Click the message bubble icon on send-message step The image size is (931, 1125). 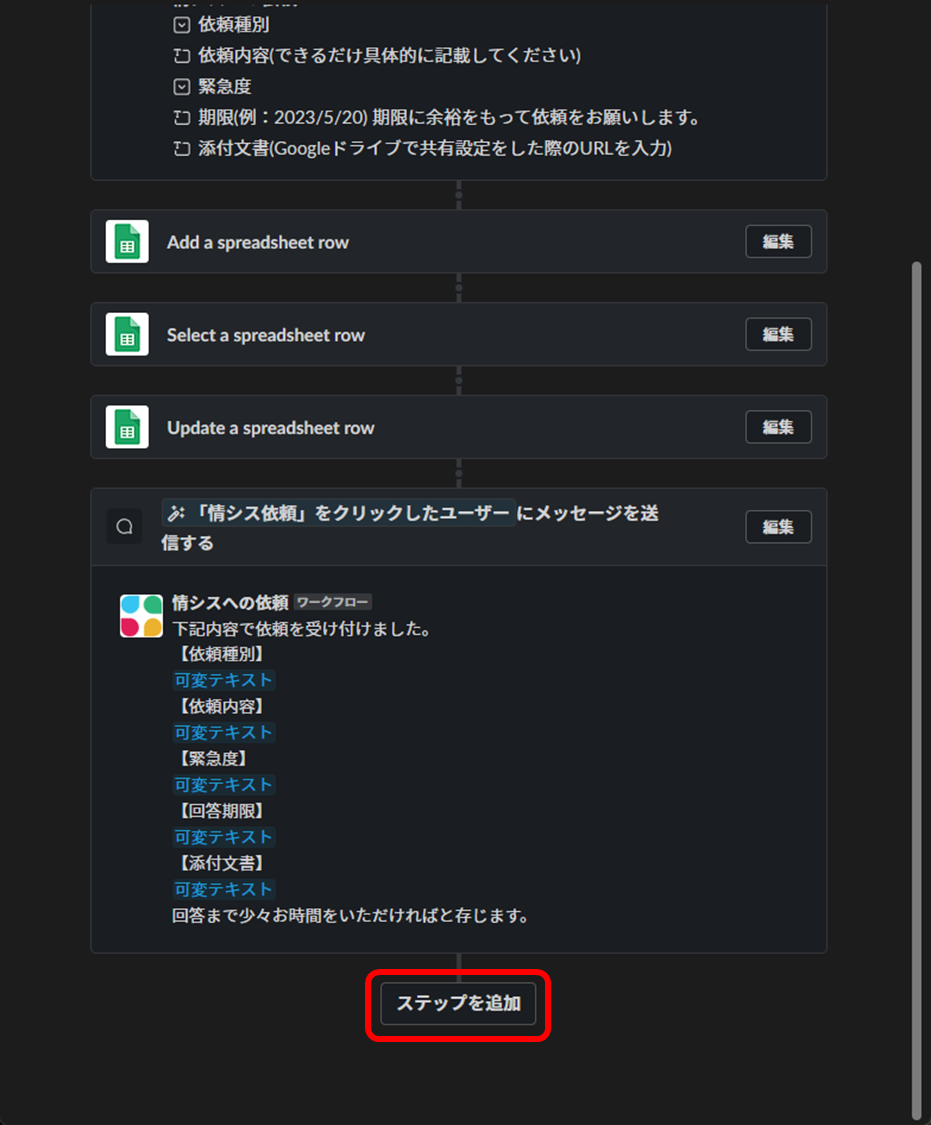click(x=124, y=527)
